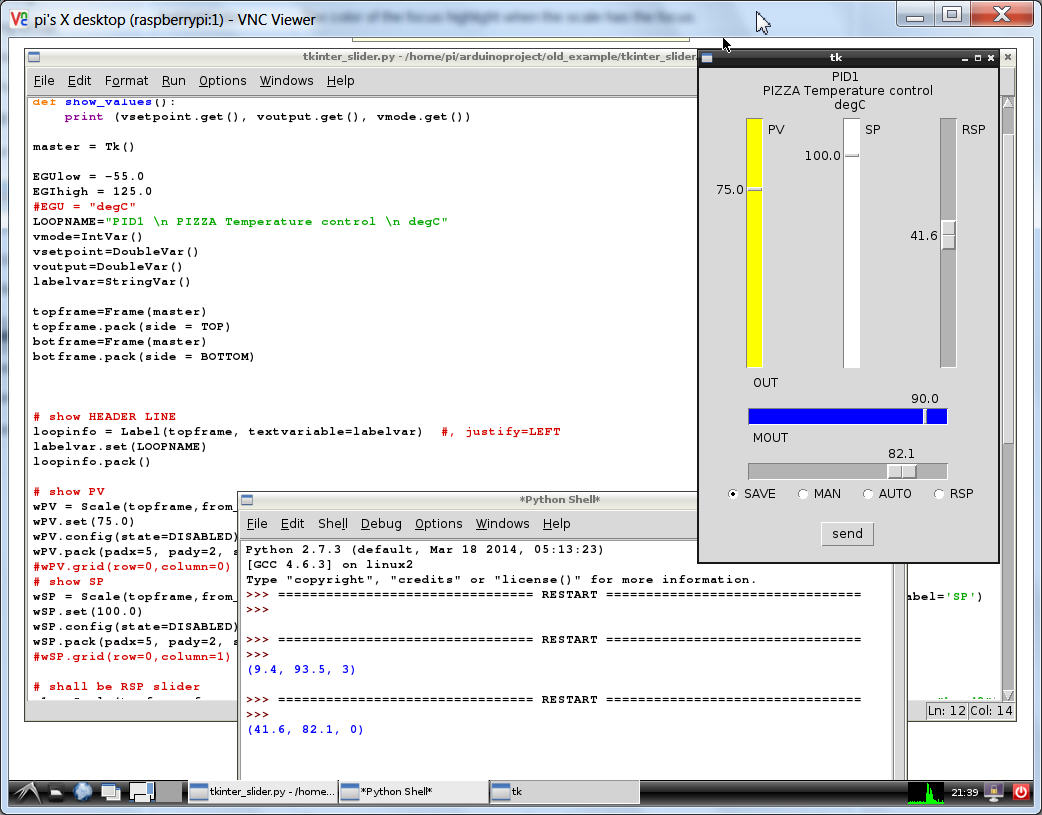Open the Run menu in tkinter_slider.py editor
Viewport: 1042px width, 815px height.
pos(173,81)
